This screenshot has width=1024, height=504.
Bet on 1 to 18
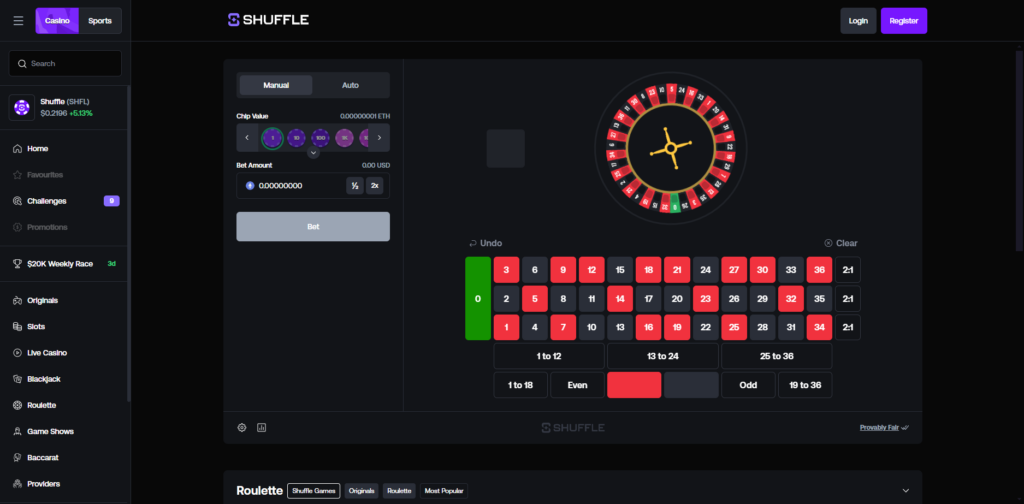point(520,385)
